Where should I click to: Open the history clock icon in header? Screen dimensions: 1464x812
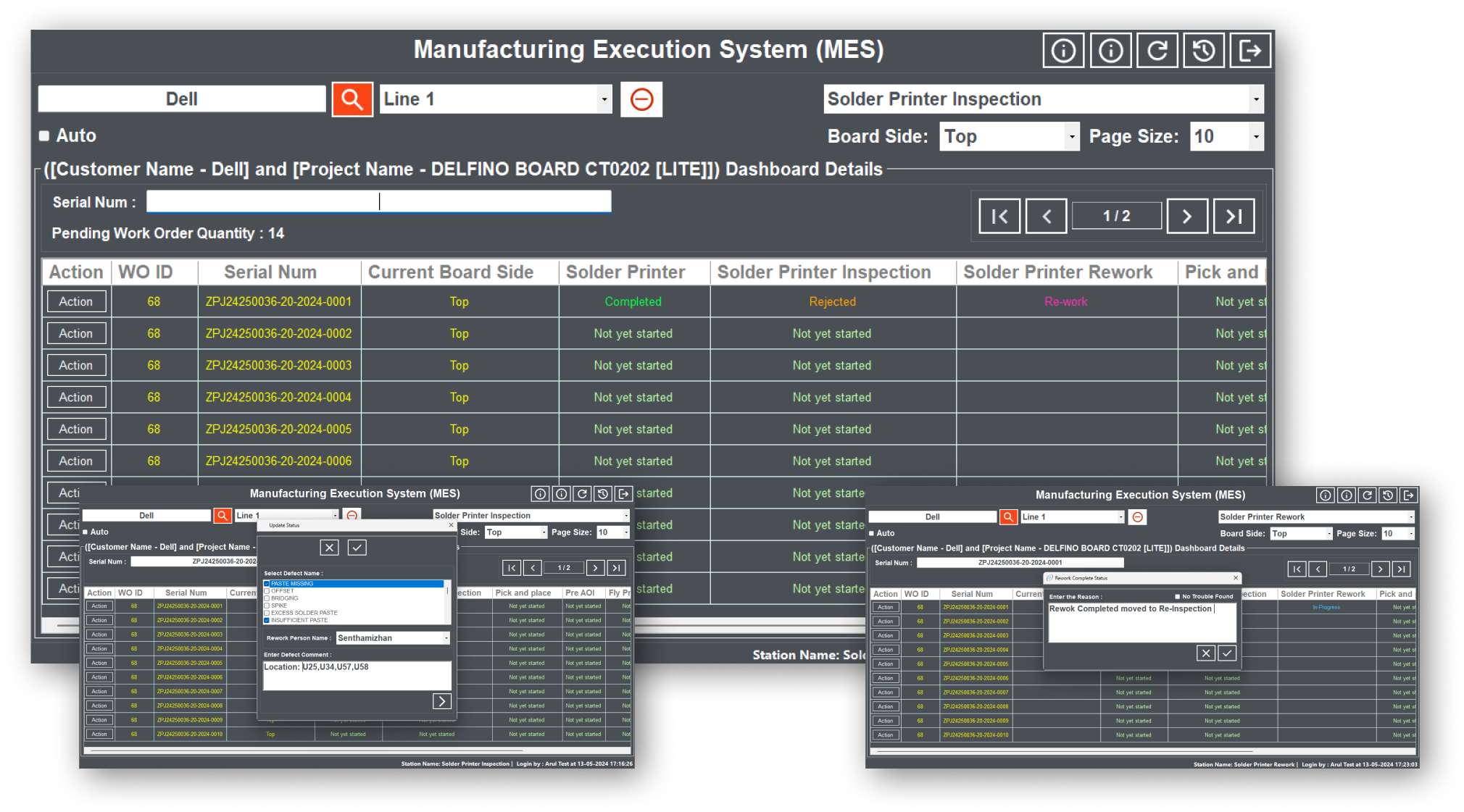[x=1203, y=51]
